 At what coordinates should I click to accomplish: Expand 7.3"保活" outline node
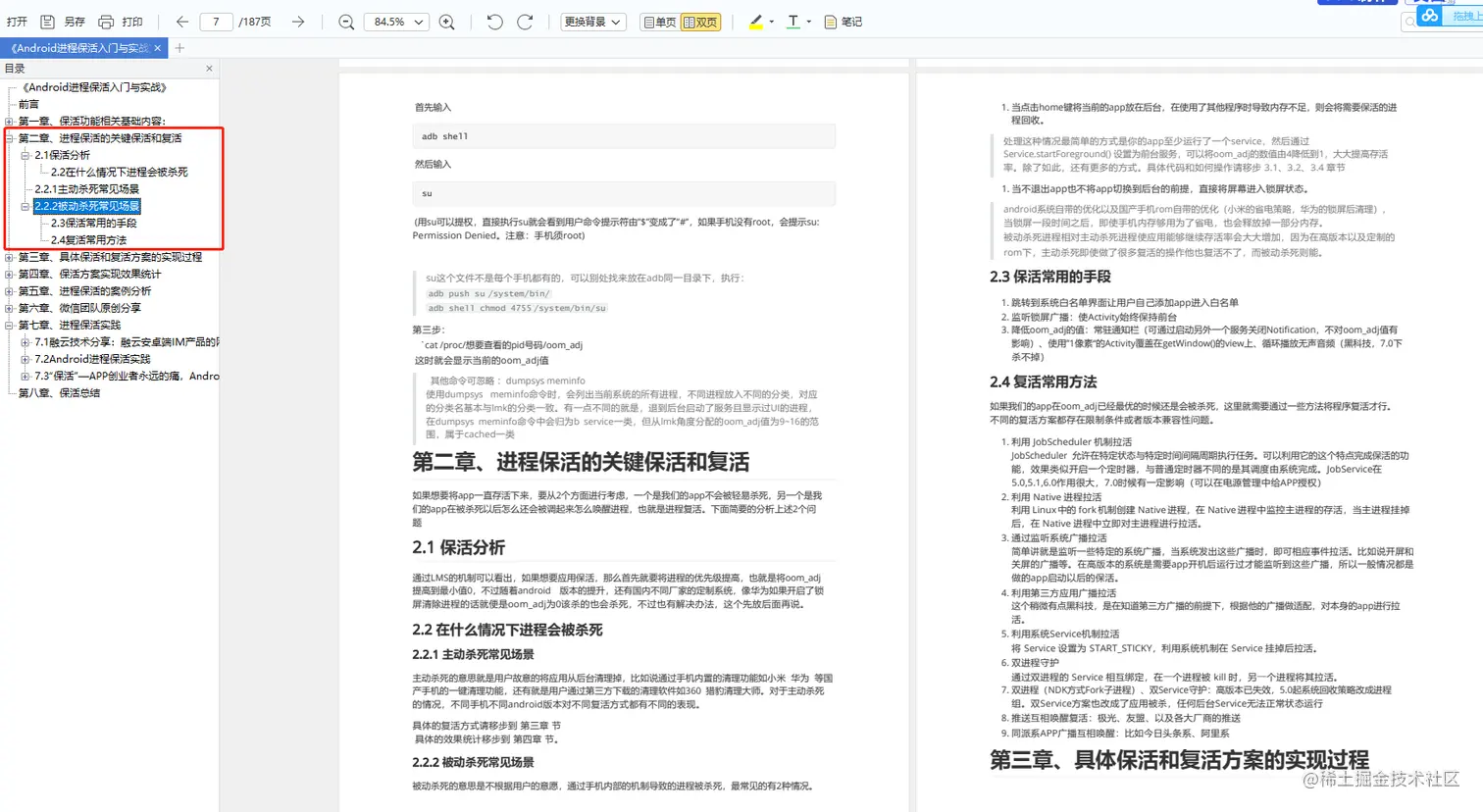pyautogui.click(x=26, y=377)
